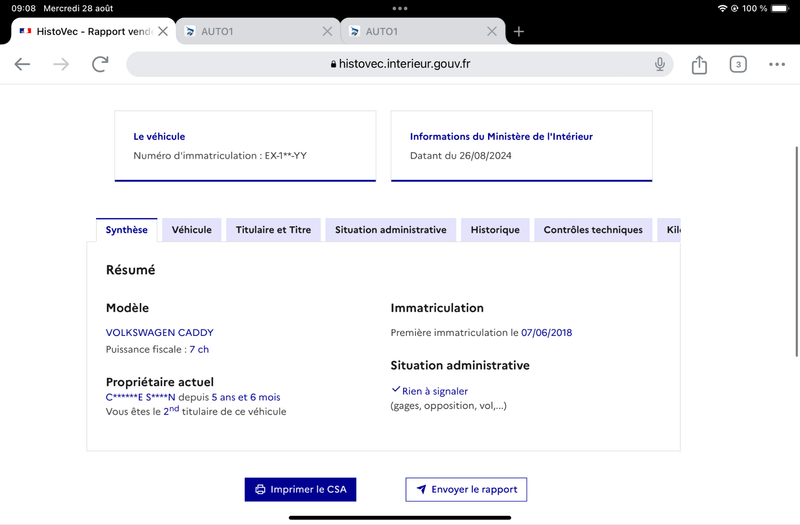The image size is (800, 525).
Task: Click the Imprimer le CSA button
Action: [x=300, y=489]
